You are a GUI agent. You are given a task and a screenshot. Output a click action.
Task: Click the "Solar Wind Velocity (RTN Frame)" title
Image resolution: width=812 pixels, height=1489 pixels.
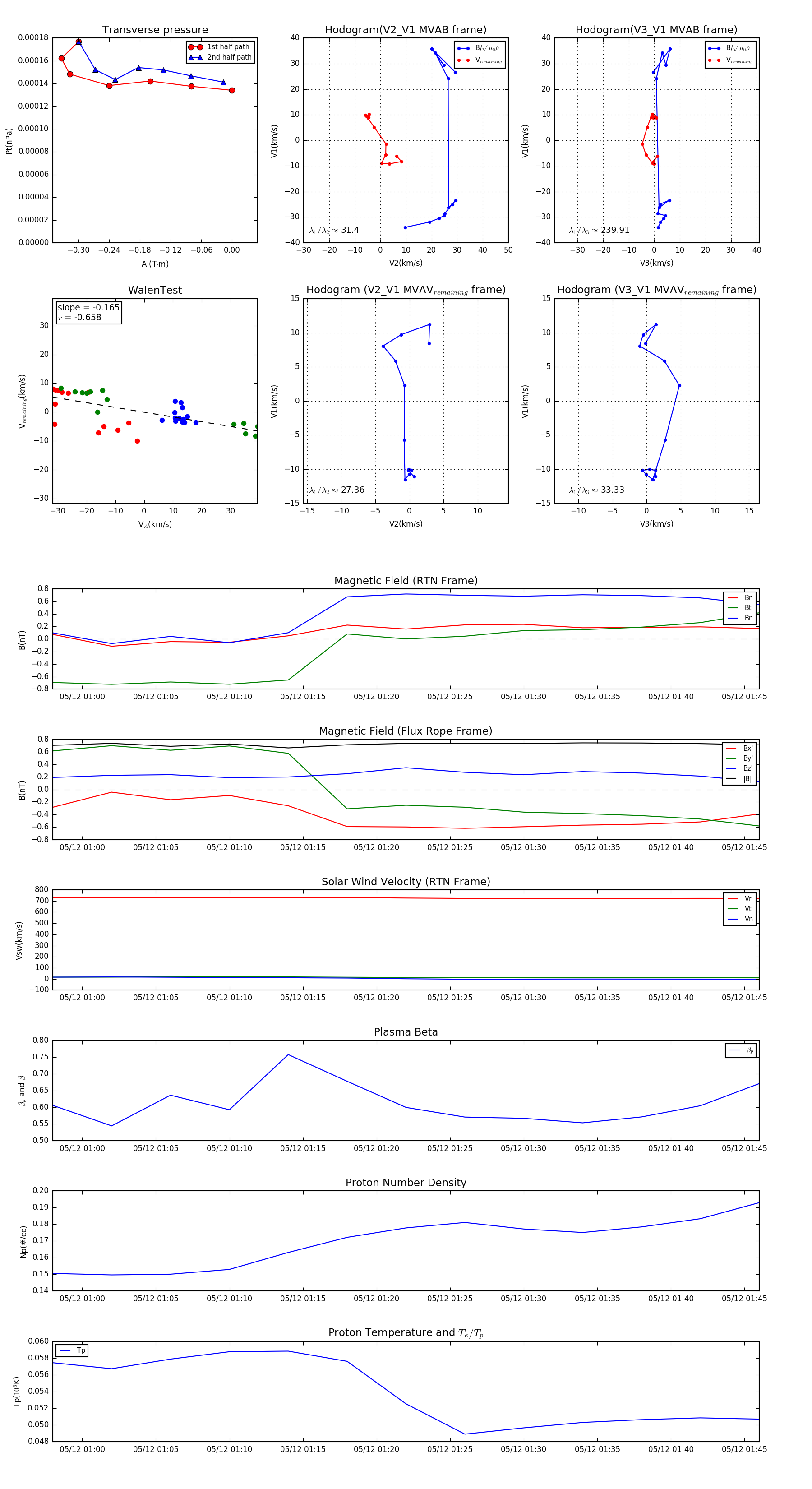(x=406, y=882)
